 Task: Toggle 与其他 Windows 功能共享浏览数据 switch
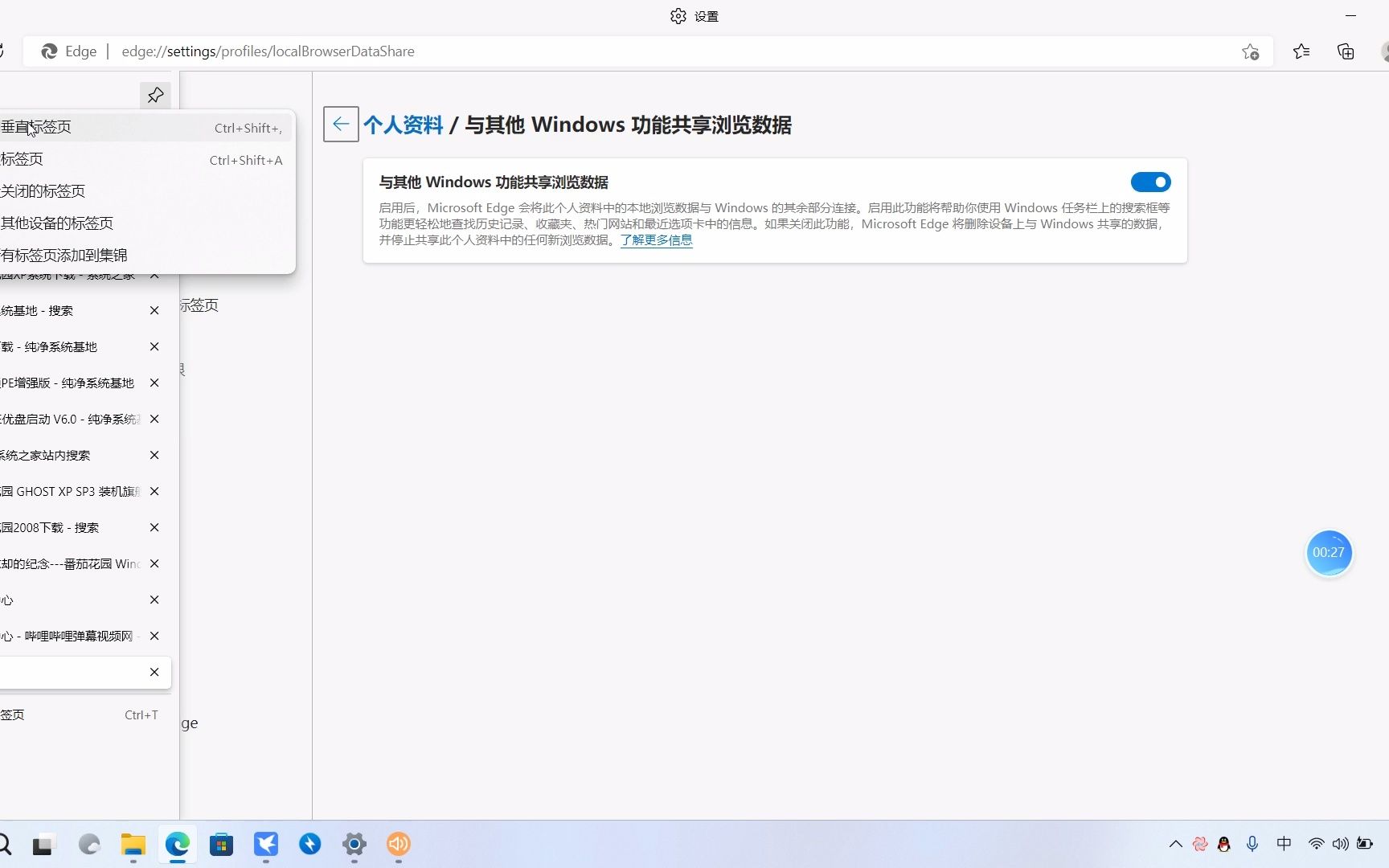(1150, 182)
